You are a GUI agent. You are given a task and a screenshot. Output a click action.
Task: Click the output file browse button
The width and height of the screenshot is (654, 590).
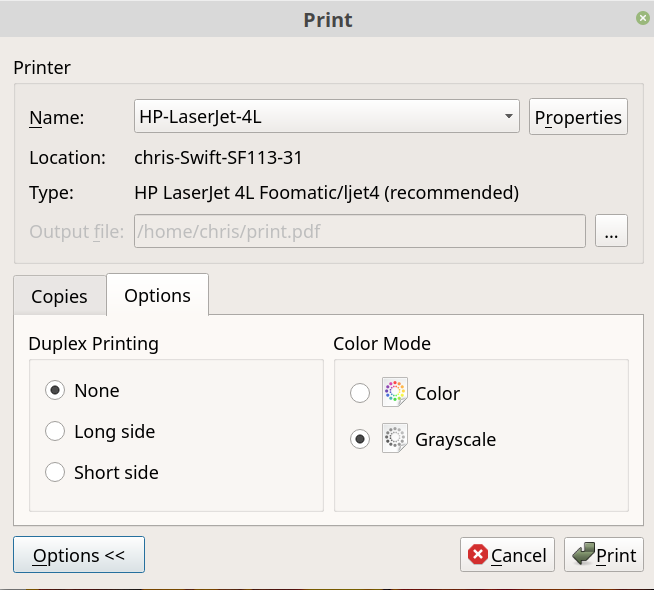[x=611, y=232]
